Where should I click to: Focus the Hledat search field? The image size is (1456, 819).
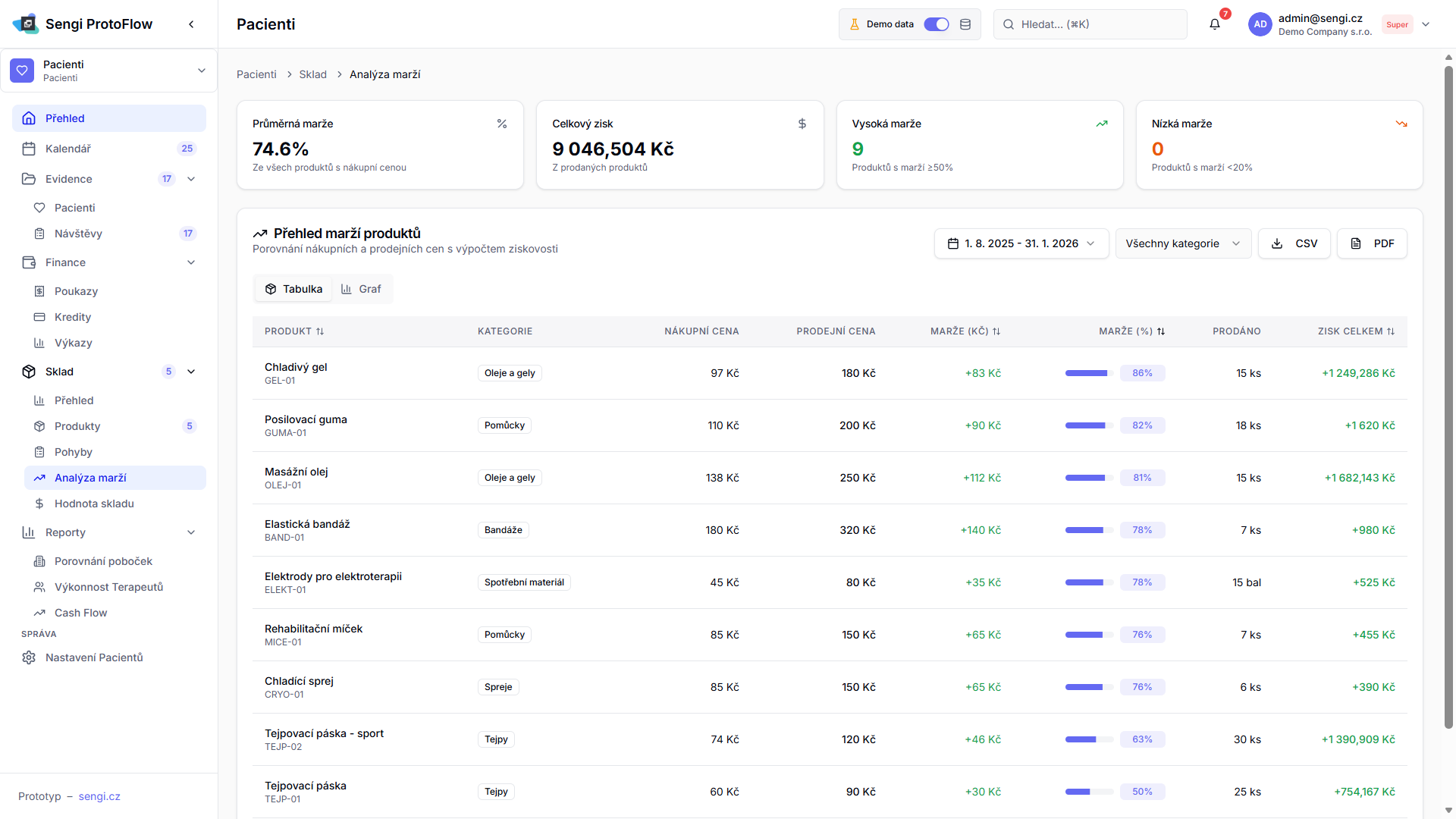click(x=1090, y=24)
